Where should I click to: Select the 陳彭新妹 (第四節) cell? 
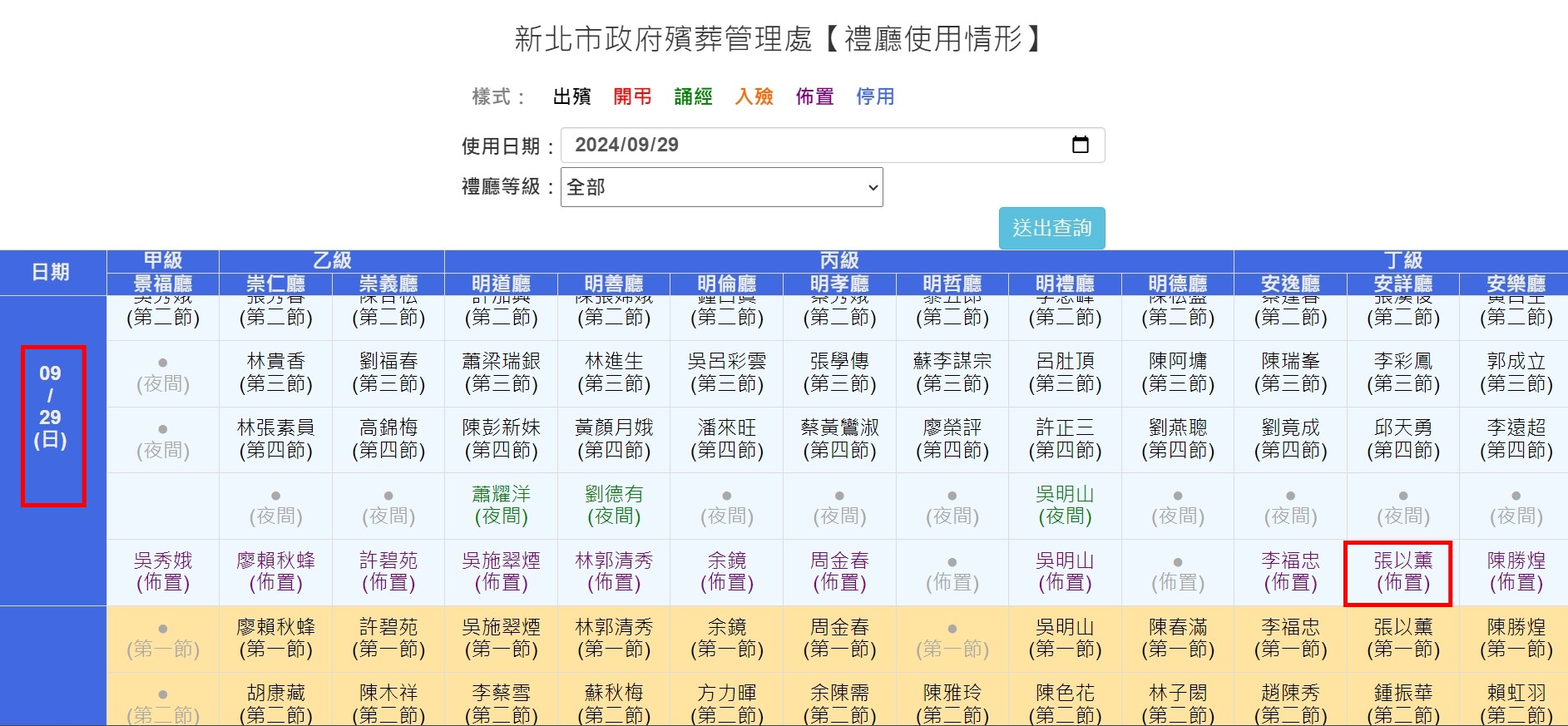click(x=501, y=440)
